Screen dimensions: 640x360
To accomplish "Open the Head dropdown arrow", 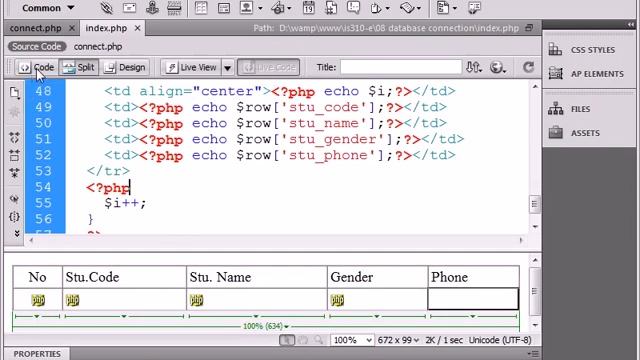I will point(387,8).
